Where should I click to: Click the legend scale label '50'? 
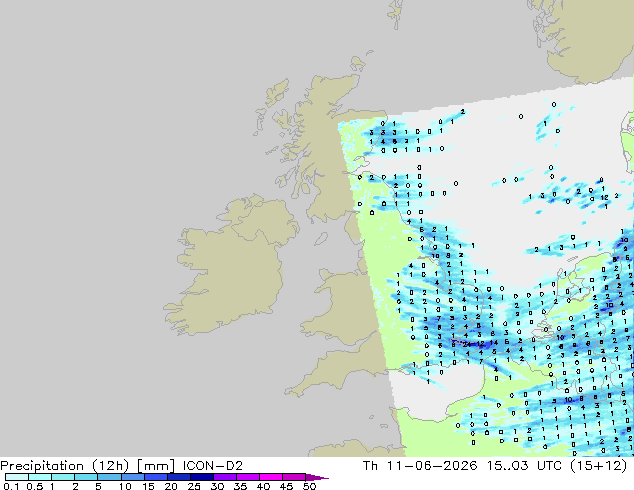pyautogui.click(x=309, y=486)
